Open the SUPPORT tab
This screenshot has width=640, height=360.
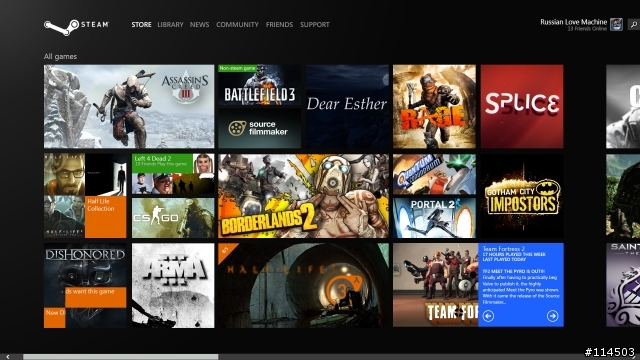point(315,24)
